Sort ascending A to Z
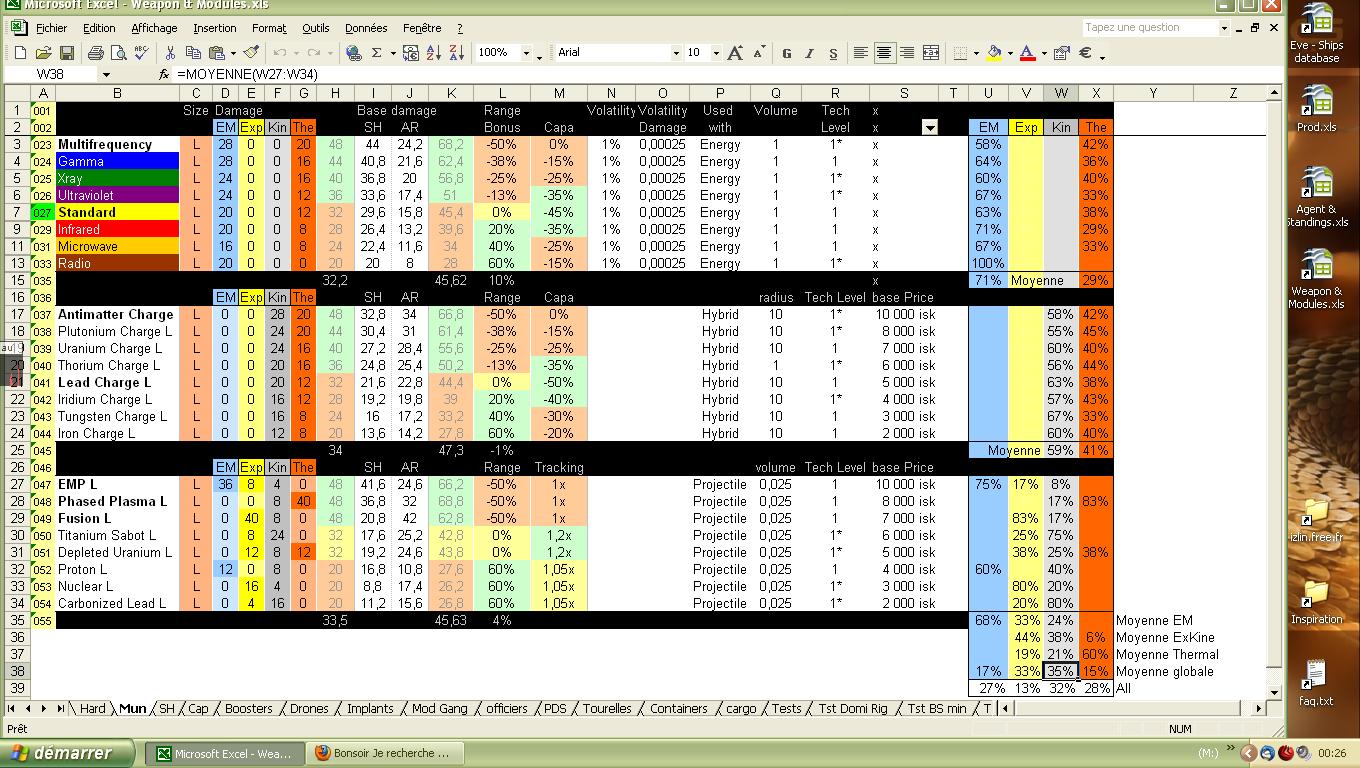Image resolution: width=1360 pixels, height=768 pixels. 433,53
